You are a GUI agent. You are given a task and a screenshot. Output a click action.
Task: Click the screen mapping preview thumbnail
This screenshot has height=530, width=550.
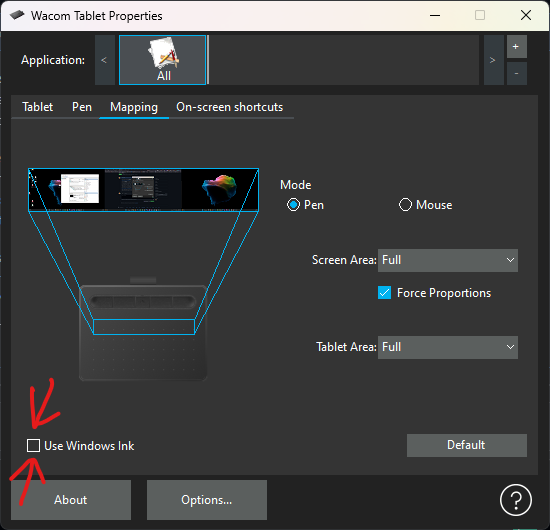tap(143, 190)
